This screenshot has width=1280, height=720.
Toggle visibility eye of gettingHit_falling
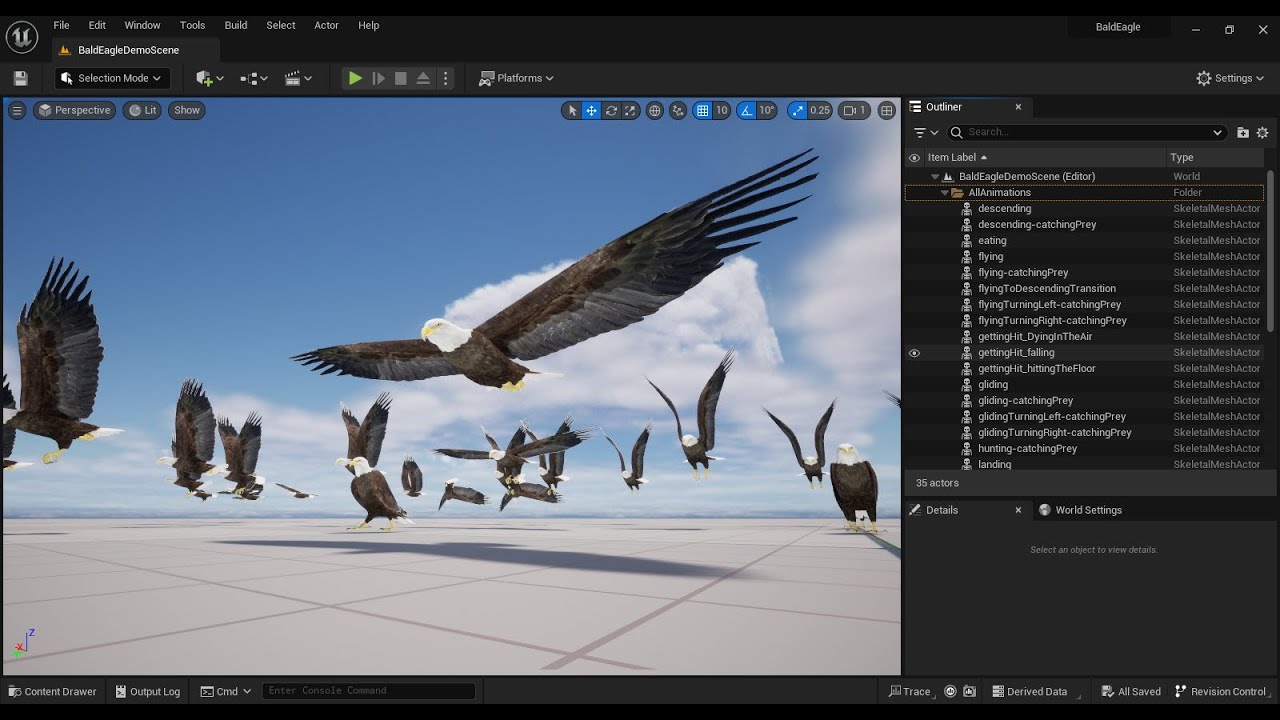[914, 353]
